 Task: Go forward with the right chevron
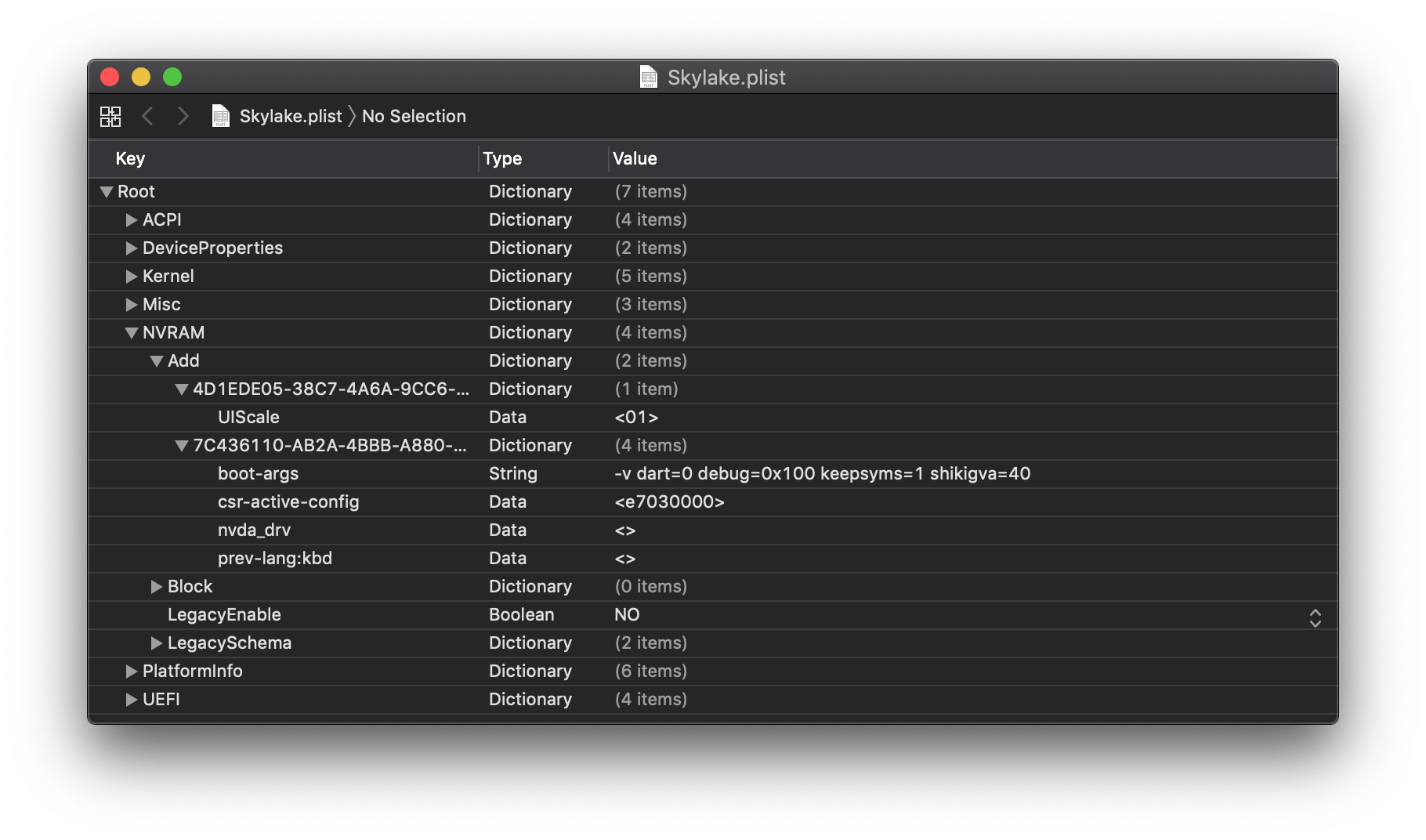[x=183, y=116]
